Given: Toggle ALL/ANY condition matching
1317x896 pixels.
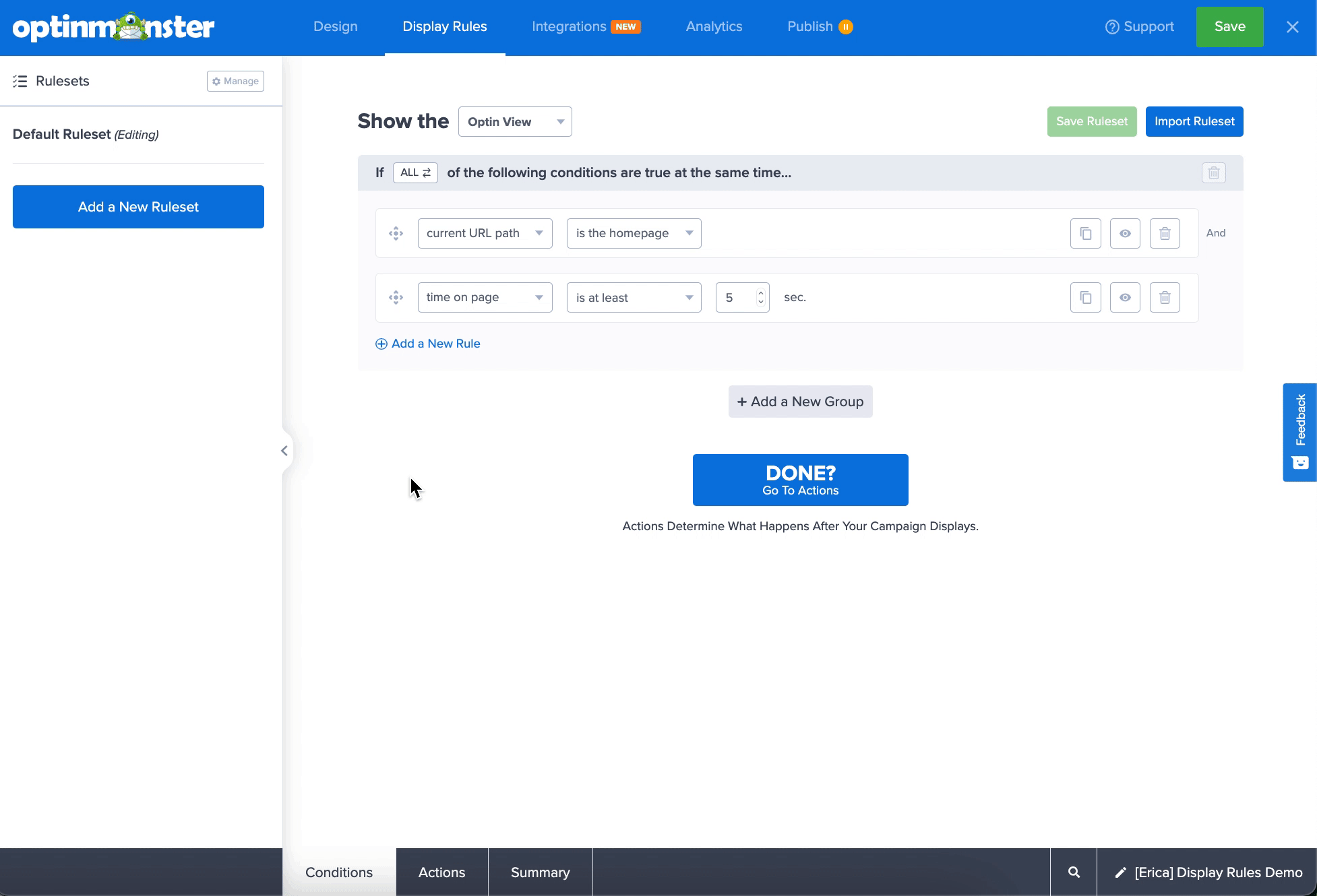Looking at the screenshot, I should [x=415, y=172].
